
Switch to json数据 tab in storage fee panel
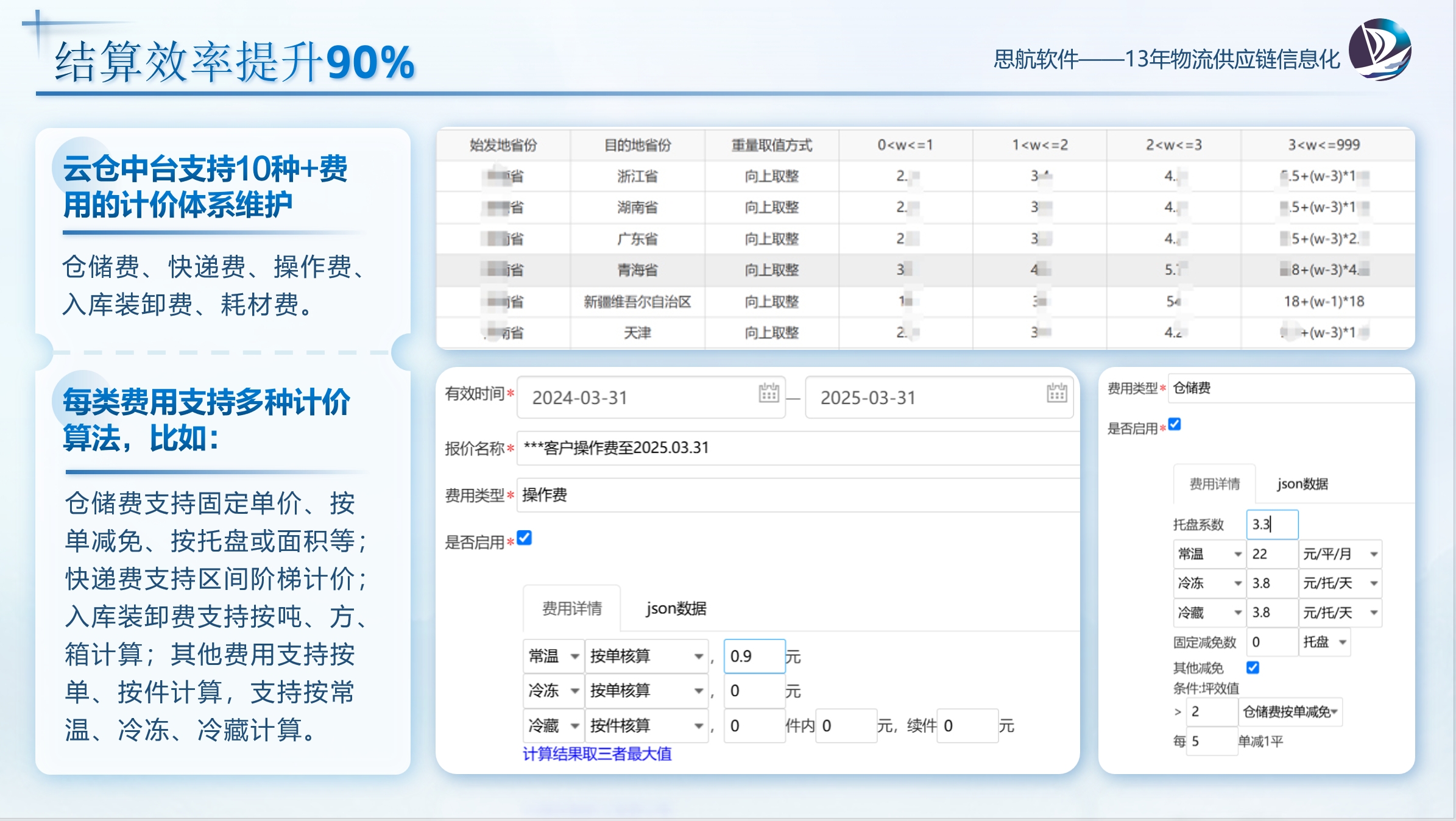click(1302, 484)
